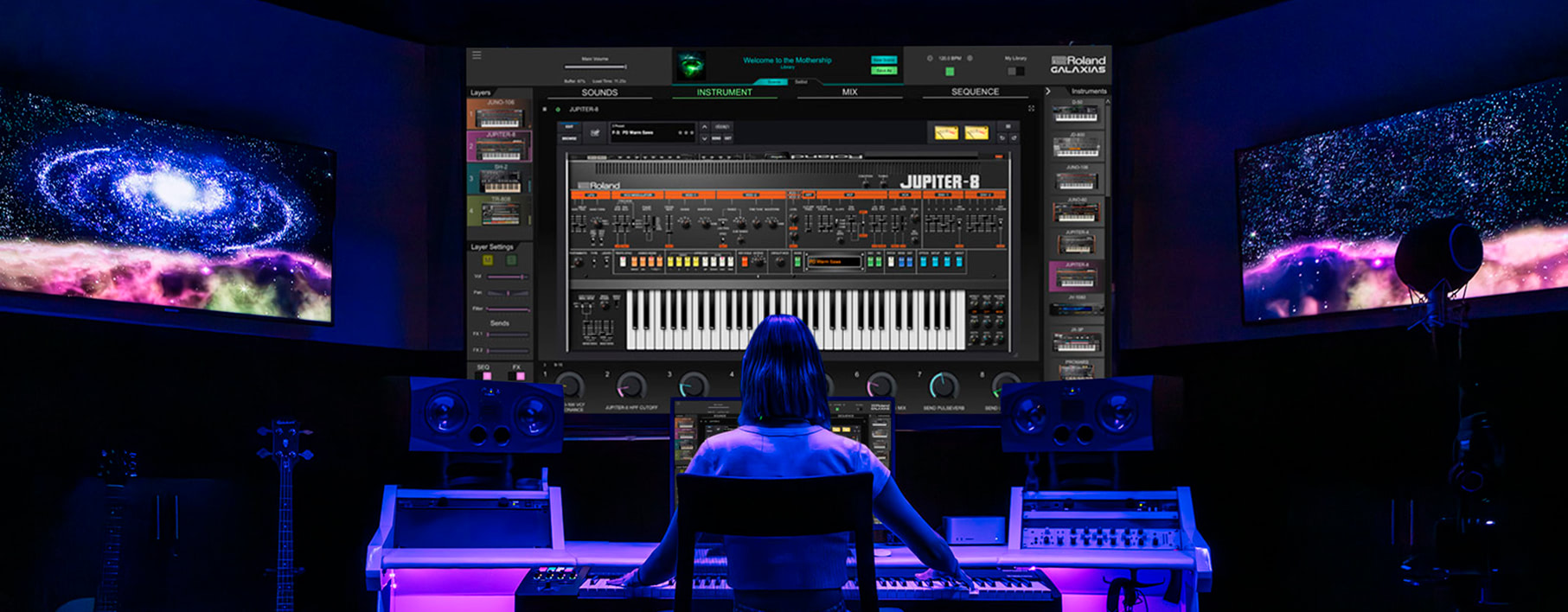Increase BPM with the right tempo button

click(x=970, y=58)
